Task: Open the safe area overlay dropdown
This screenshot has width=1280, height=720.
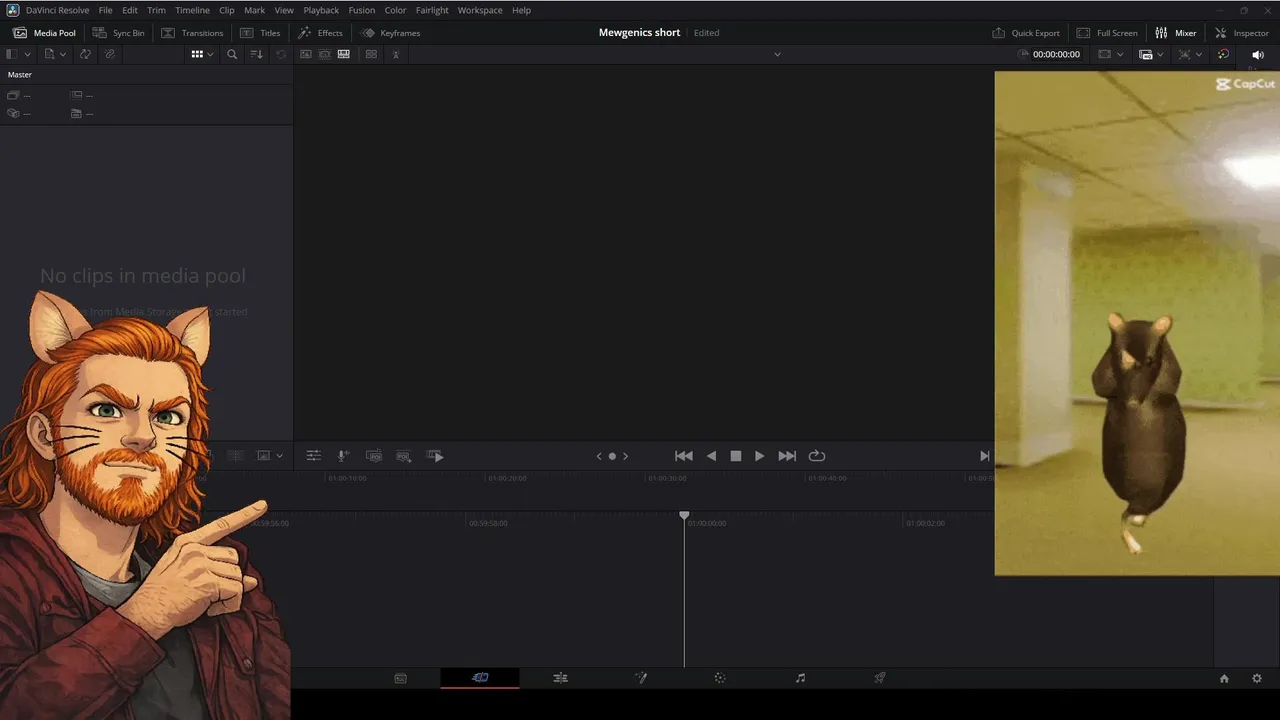Action: tap(1110, 54)
